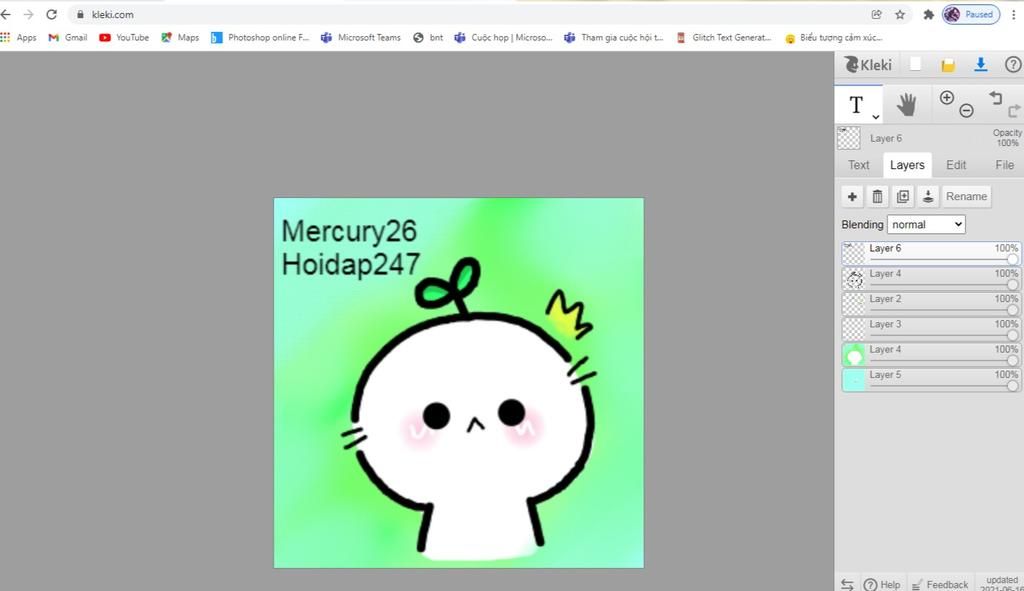The width and height of the screenshot is (1024, 591).
Task: Open the browser Extensions puzzle icon
Action: pyautogui.click(x=928, y=14)
